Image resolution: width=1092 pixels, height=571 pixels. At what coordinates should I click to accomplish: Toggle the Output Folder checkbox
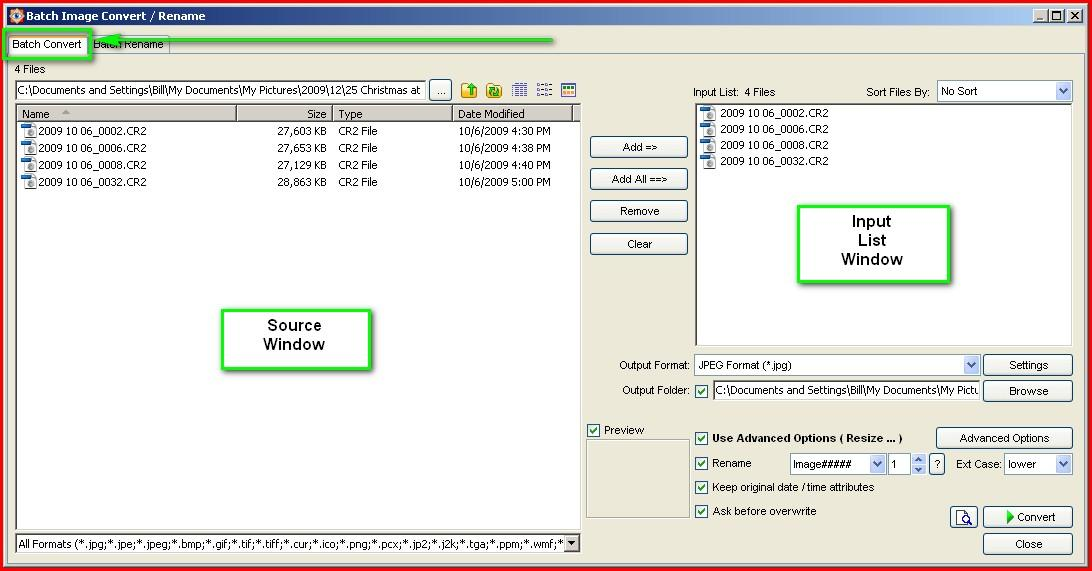(x=701, y=391)
